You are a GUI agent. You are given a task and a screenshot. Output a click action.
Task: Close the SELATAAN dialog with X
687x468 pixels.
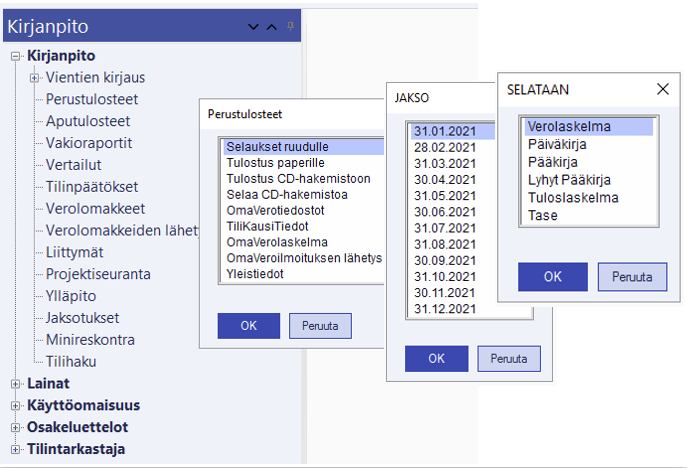pos(662,89)
